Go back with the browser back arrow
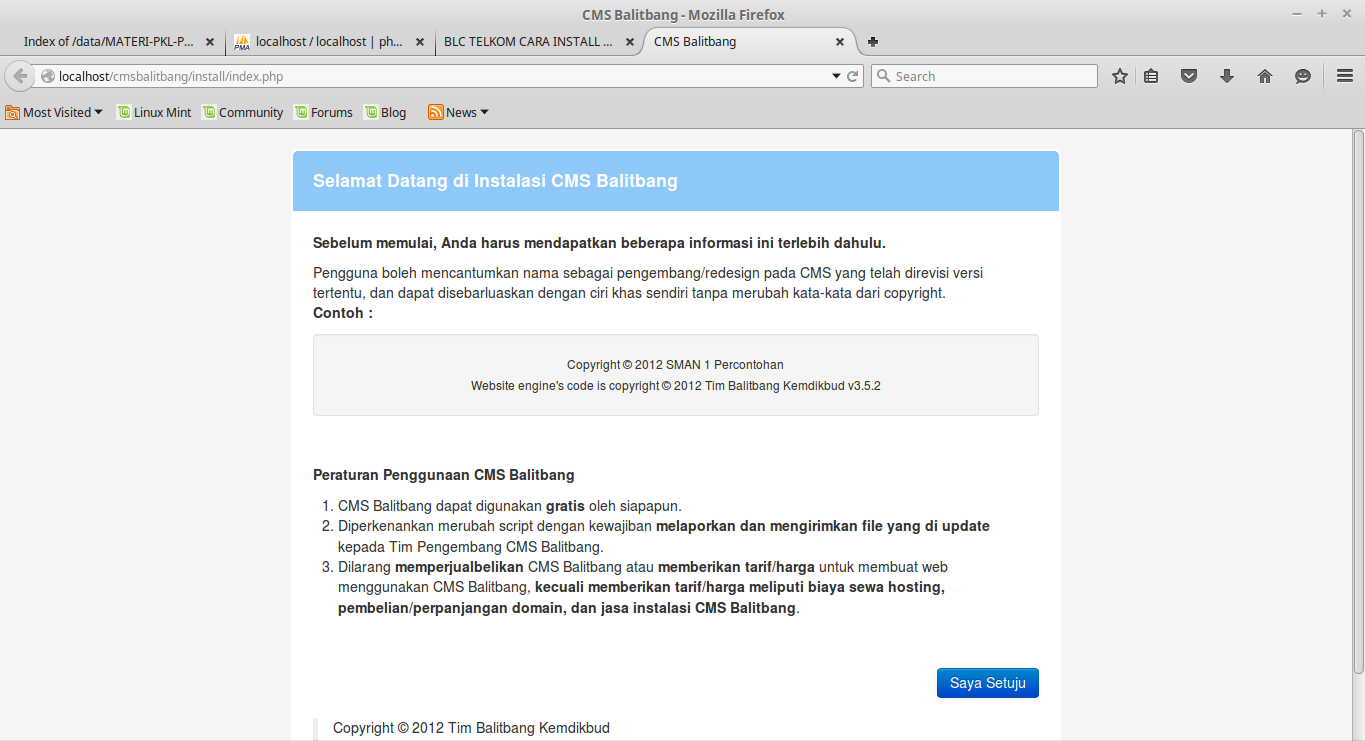This screenshot has height=741, width=1365. 20,76
